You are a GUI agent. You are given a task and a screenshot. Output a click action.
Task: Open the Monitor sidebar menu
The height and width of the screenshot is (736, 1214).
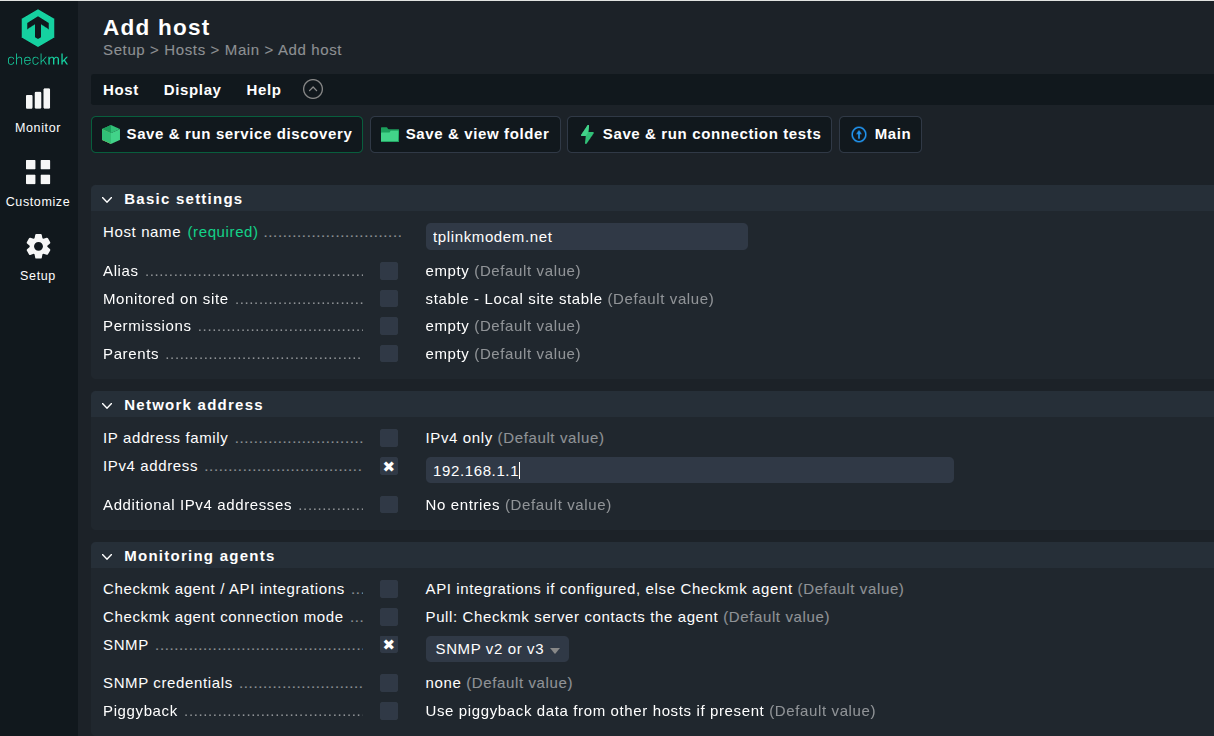(38, 110)
